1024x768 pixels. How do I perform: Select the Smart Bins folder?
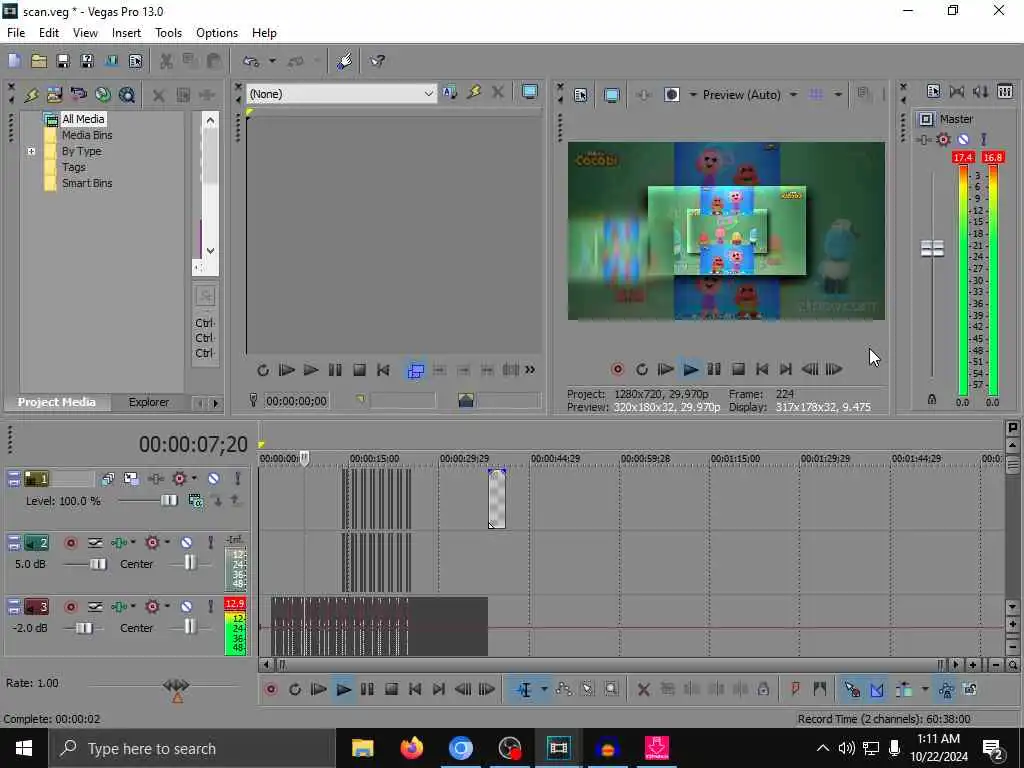click(87, 184)
